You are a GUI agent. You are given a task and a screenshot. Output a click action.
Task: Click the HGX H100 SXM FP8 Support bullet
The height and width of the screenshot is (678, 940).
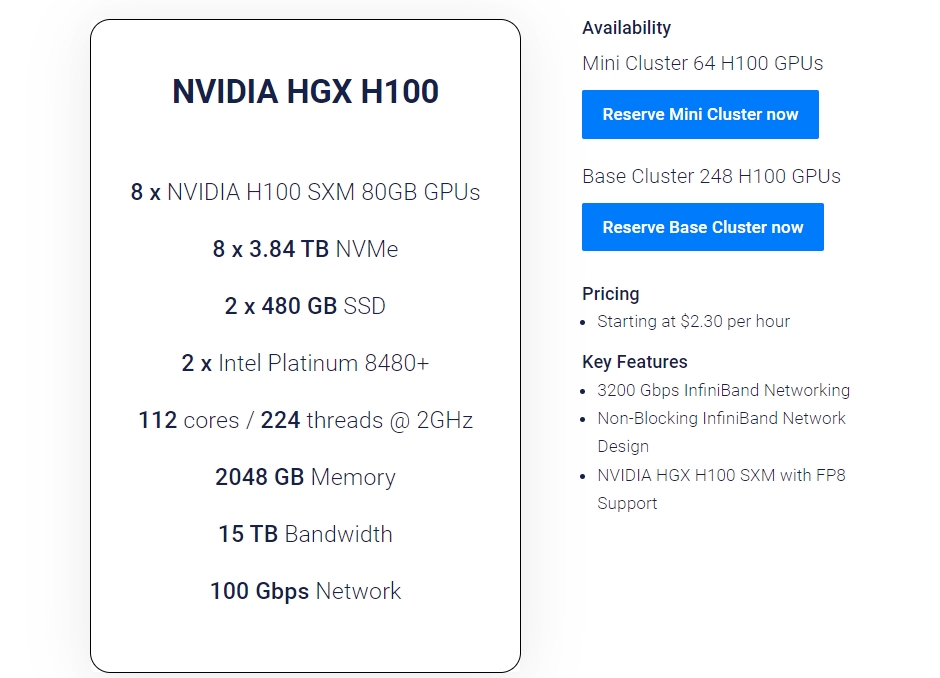click(x=721, y=488)
